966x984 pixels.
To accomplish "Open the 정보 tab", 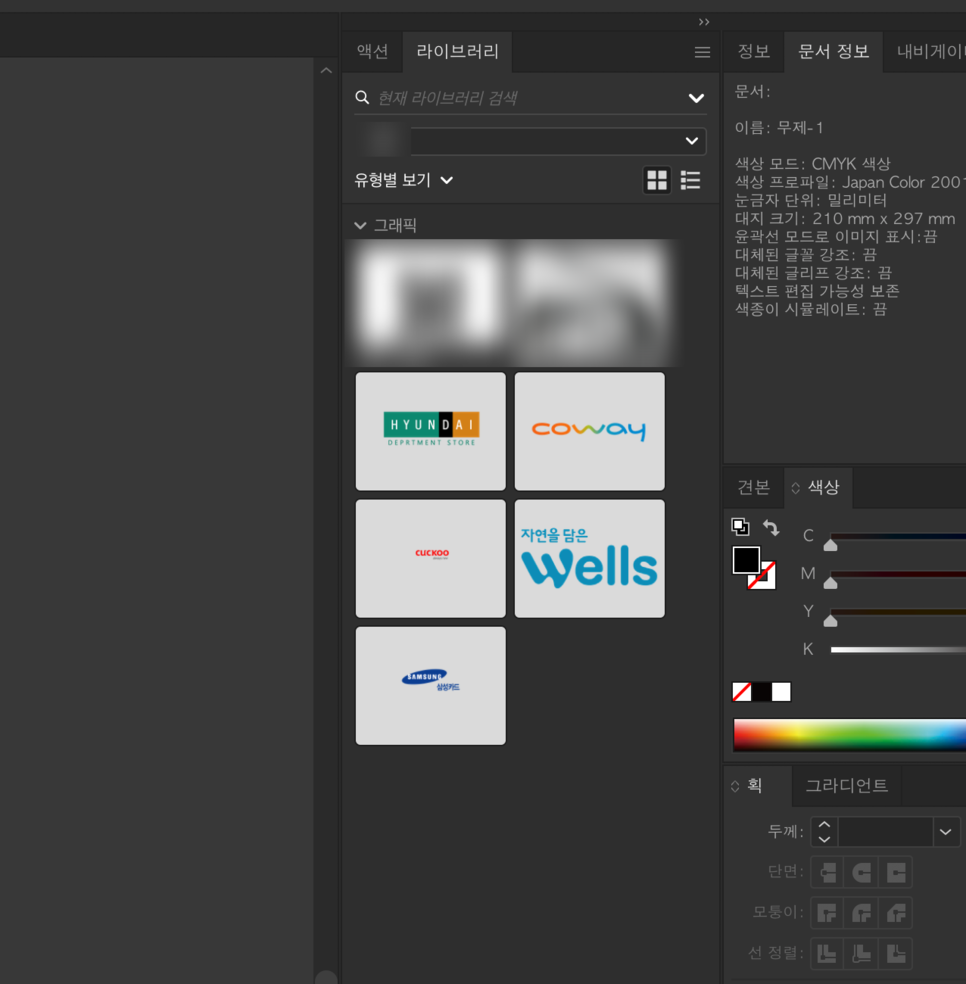I will [753, 51].
